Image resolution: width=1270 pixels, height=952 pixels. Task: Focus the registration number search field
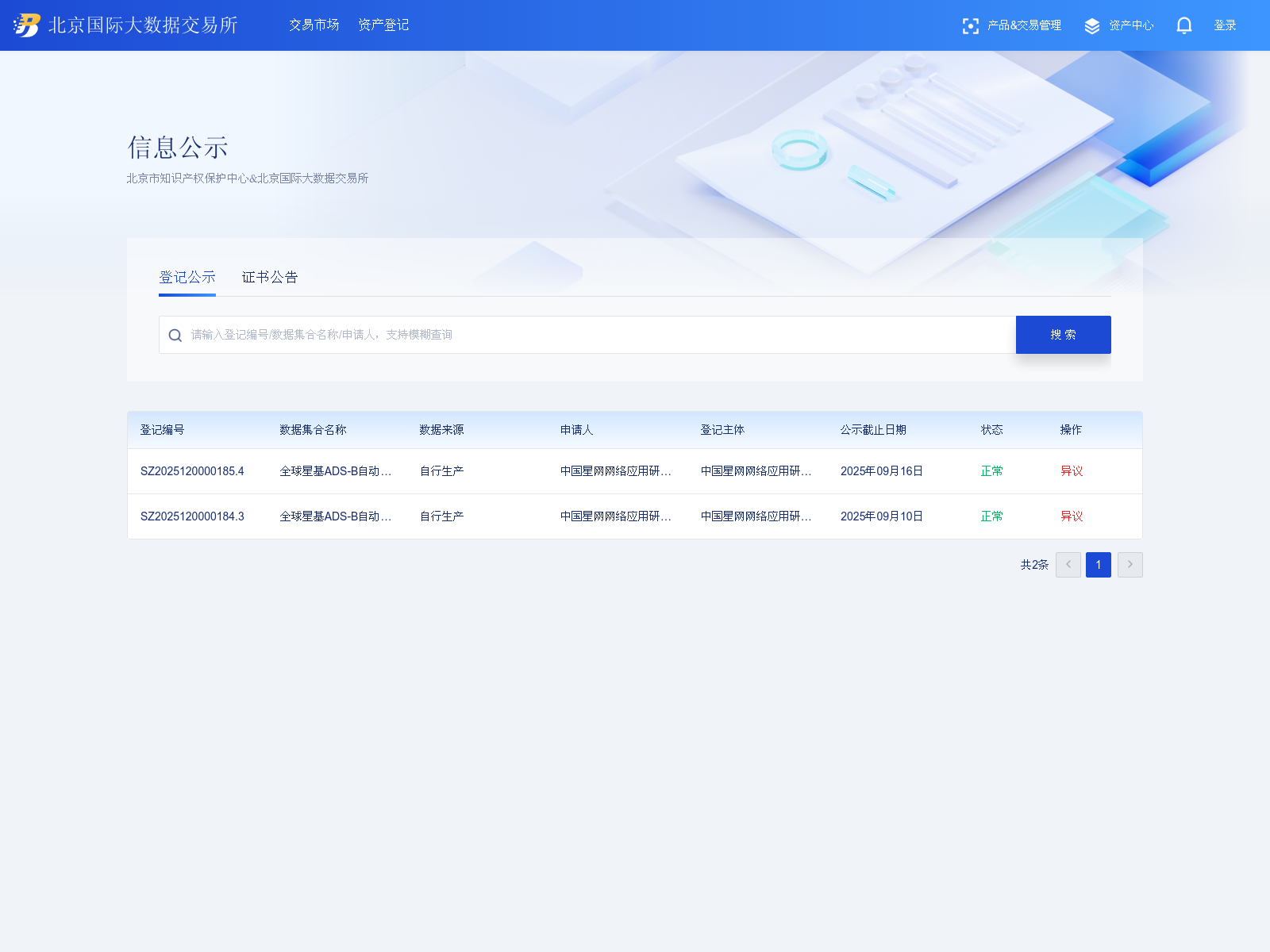point(587,335)
